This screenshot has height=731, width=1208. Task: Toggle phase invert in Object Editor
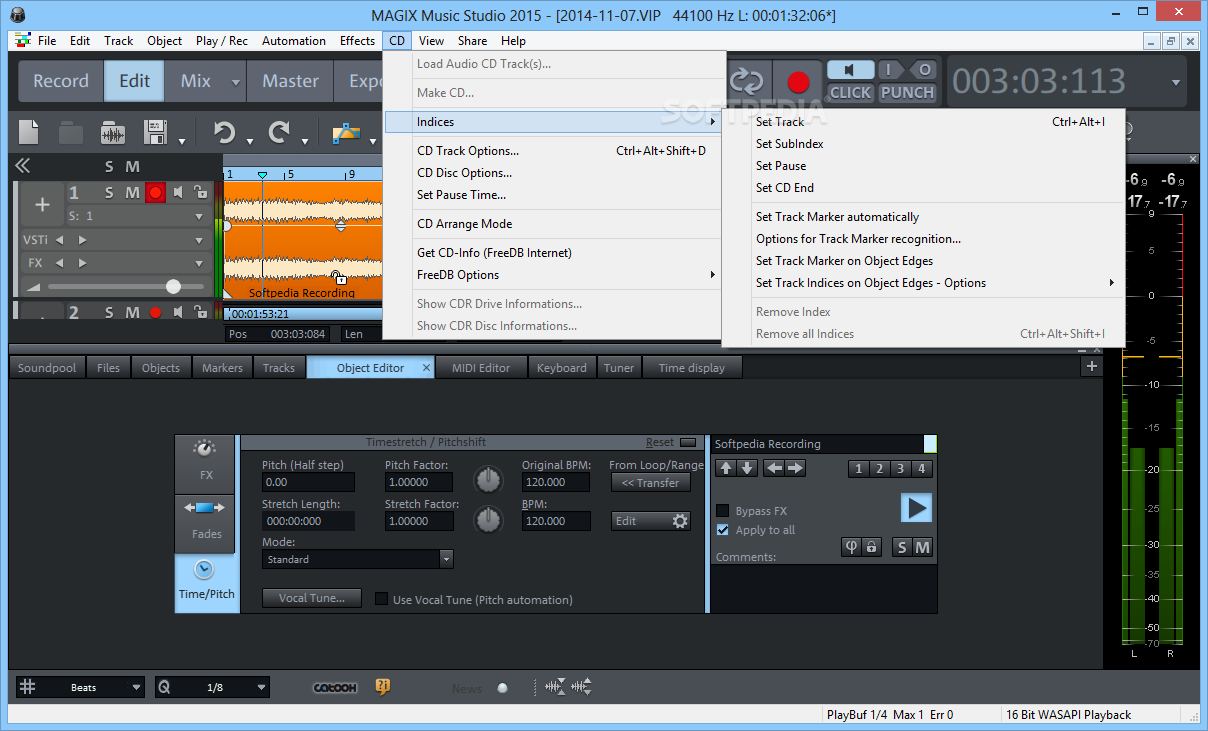852,547
